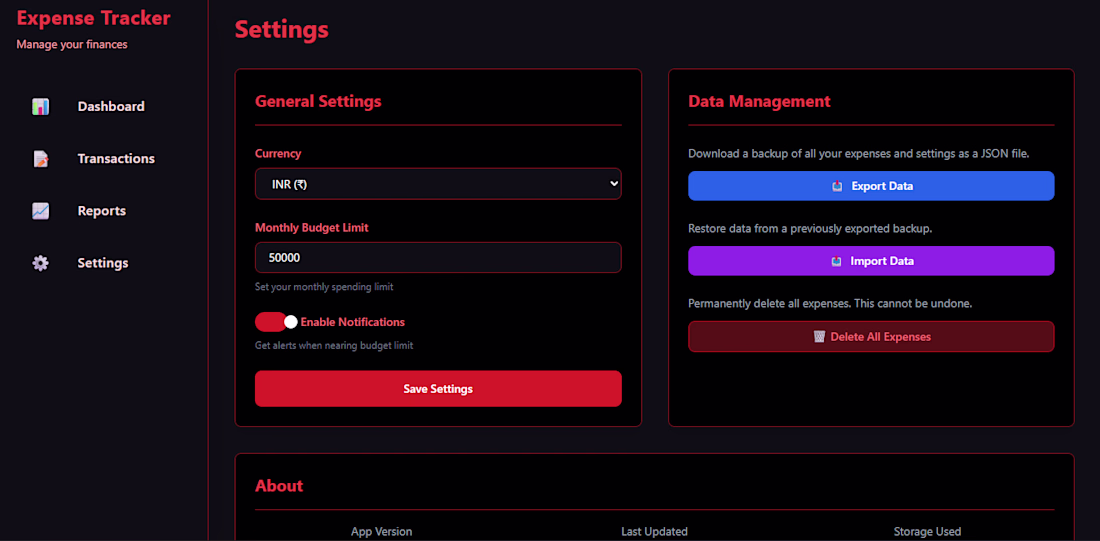The height and width of the screenshot is (541, 1100).
Task: Click the Enable Notifications label text
Action: coord(353,322)
